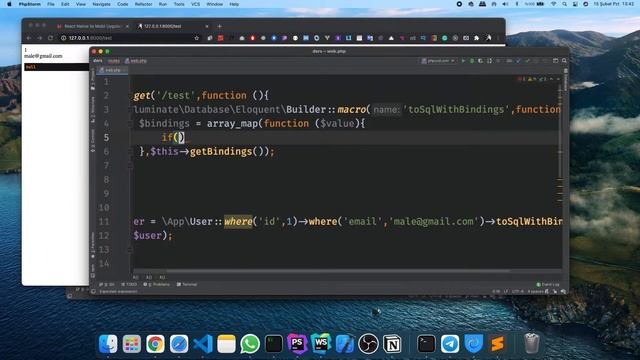Click the Debug bug icon in PhpStorm toolbar
The height and width of the screenshot is (360, 640).
(472, 61)
